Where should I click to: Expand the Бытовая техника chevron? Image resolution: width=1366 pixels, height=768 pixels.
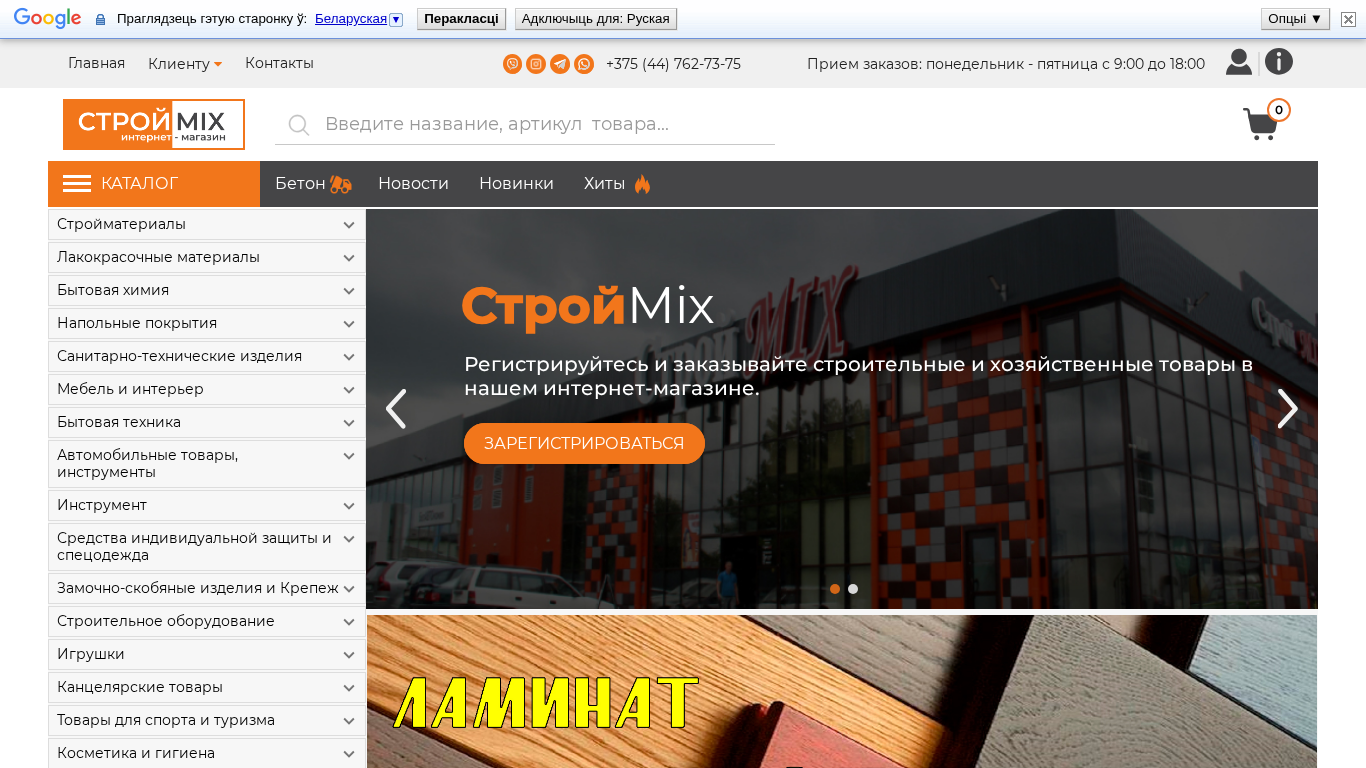[x=349, y=423]
